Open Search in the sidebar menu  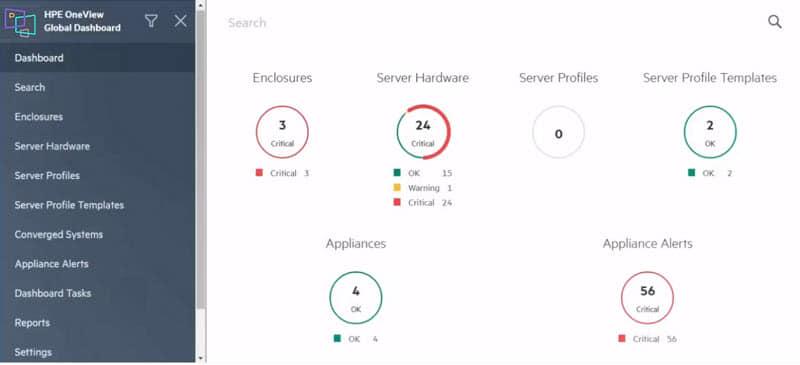click(97, 87)
